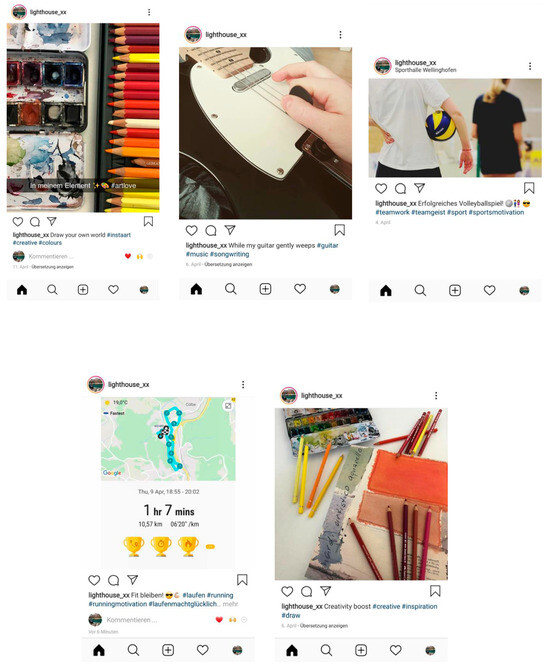
Task: Save the guitar post with bookmark icon
Action: [x=340, y=230]
